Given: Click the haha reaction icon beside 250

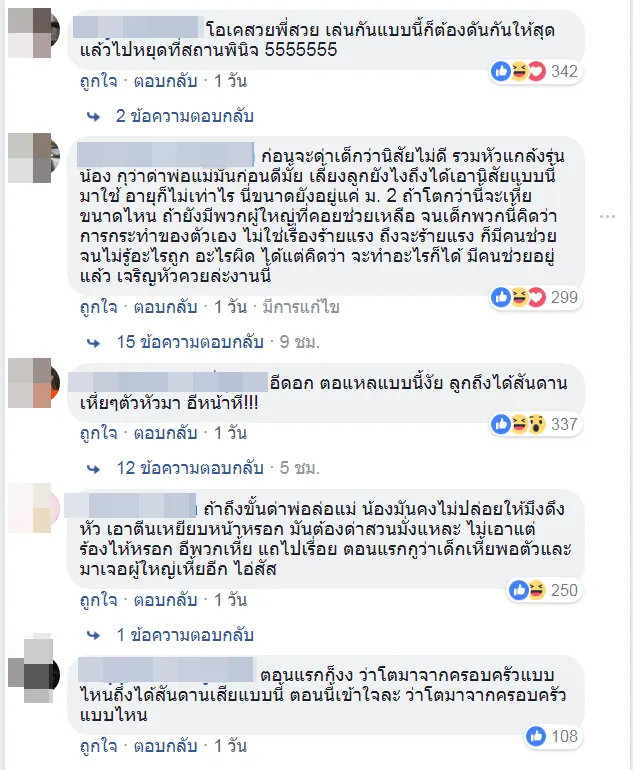Looking at the screenshot, I should point(537,590).
